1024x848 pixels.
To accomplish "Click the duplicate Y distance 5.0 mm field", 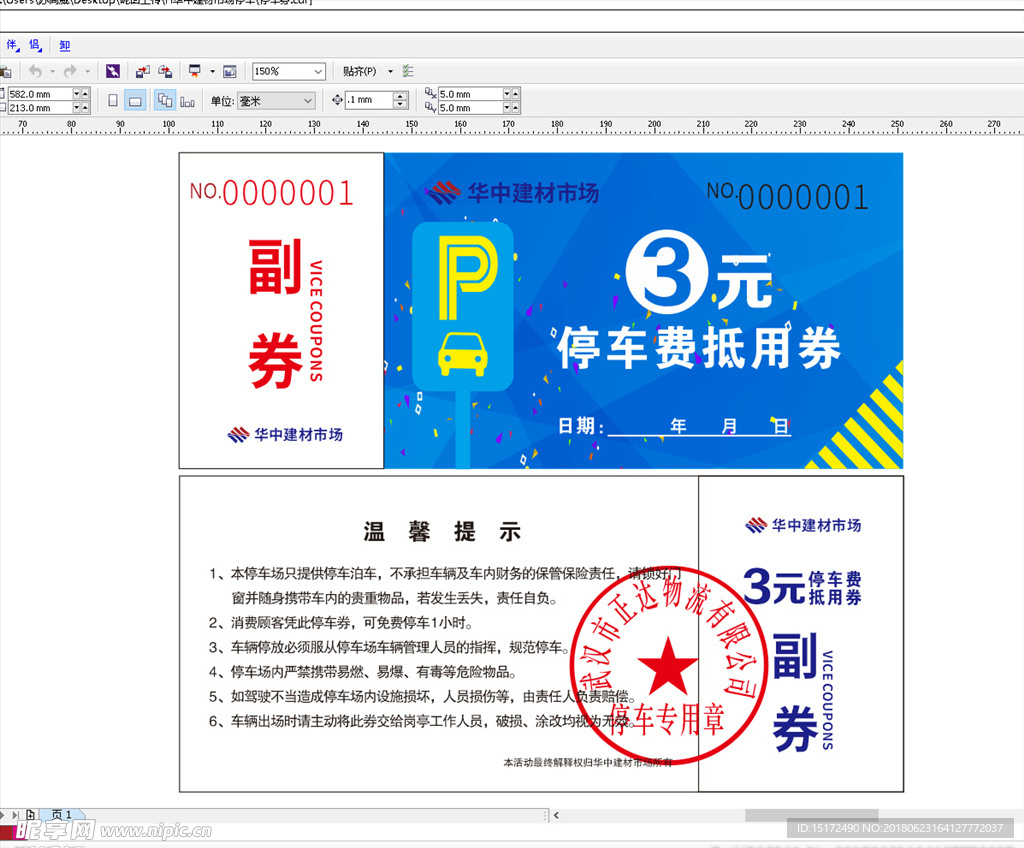I will [x=470, y=108].
